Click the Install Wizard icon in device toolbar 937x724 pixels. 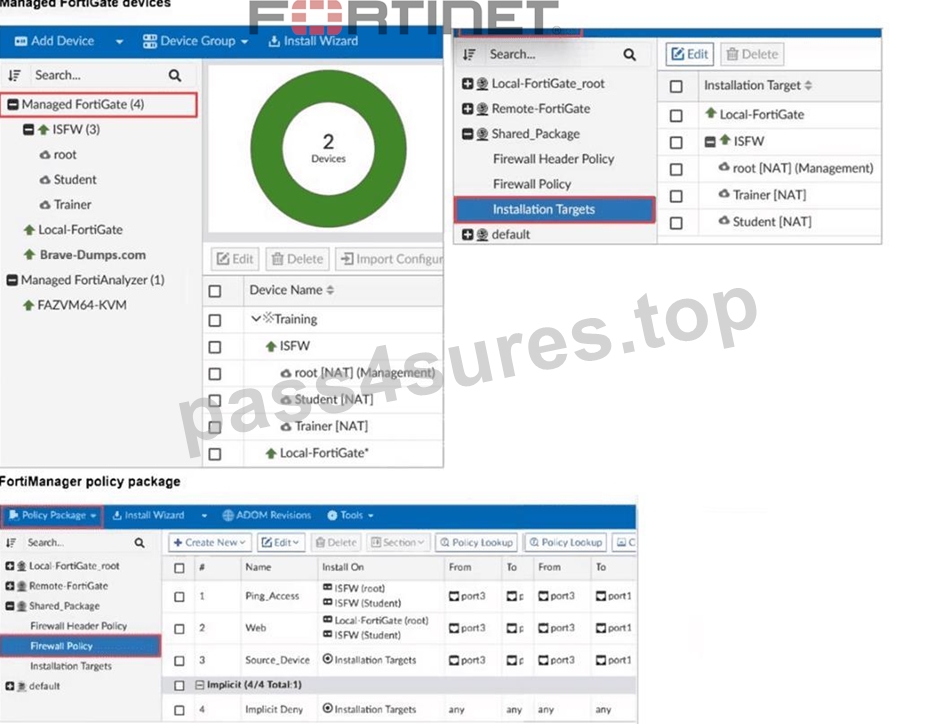pyautogui.click(x=274, y=41)
